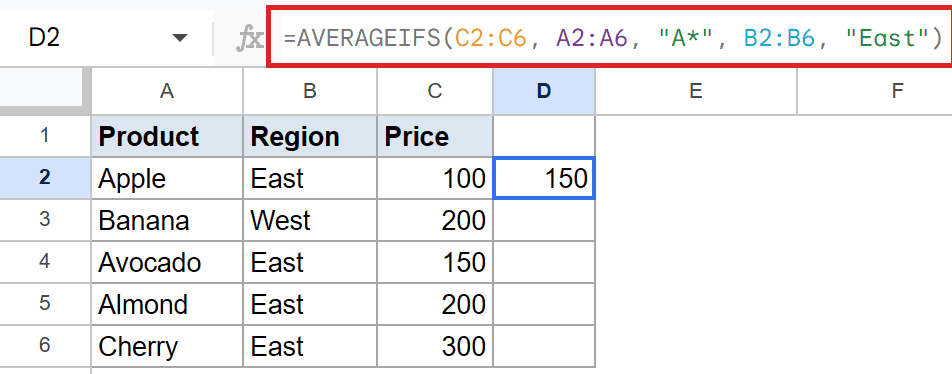Select empty cell D6 beside Cherry row
This screenshot has height=374, width=952.
(544, 345)
